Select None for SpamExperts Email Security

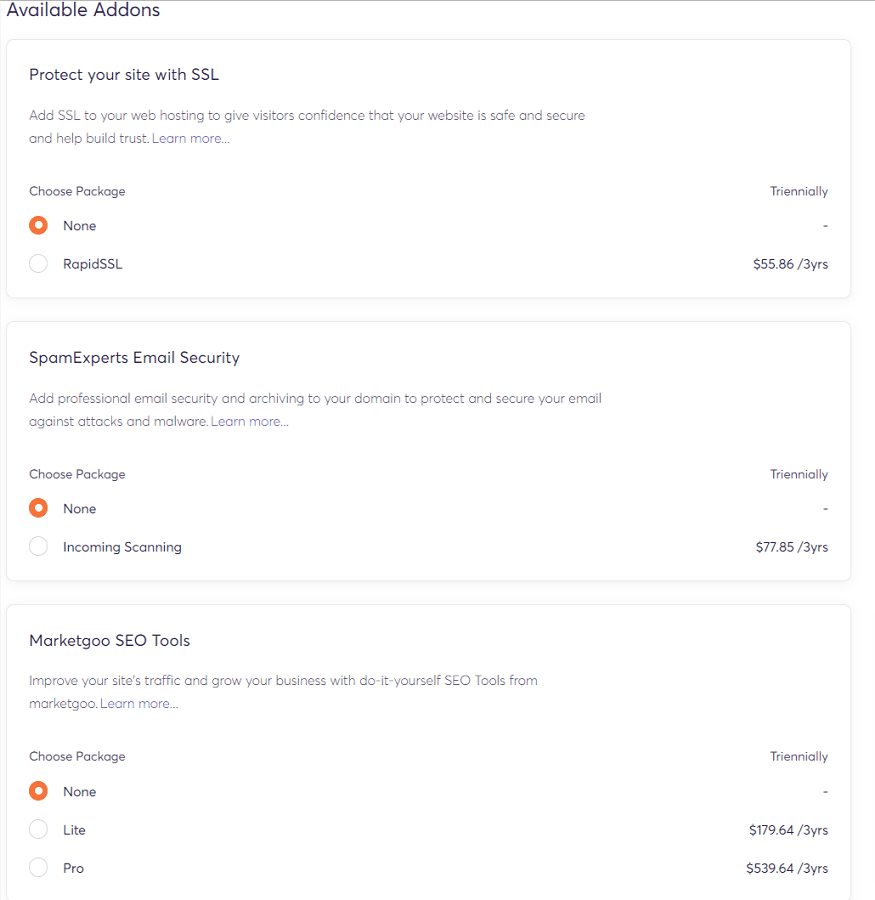coord(38,508)
